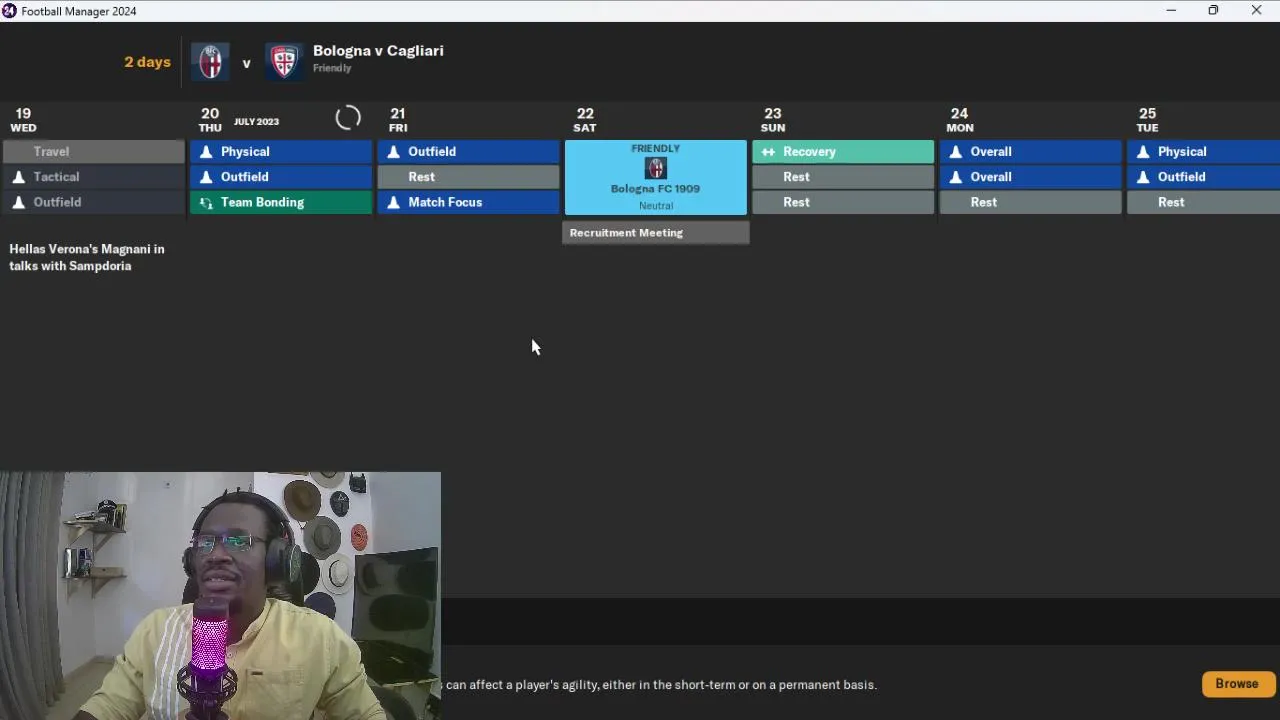This screenshot has height=720, width=1280.
Task: Click the 2 days countdown text
Action: point(147,62)
